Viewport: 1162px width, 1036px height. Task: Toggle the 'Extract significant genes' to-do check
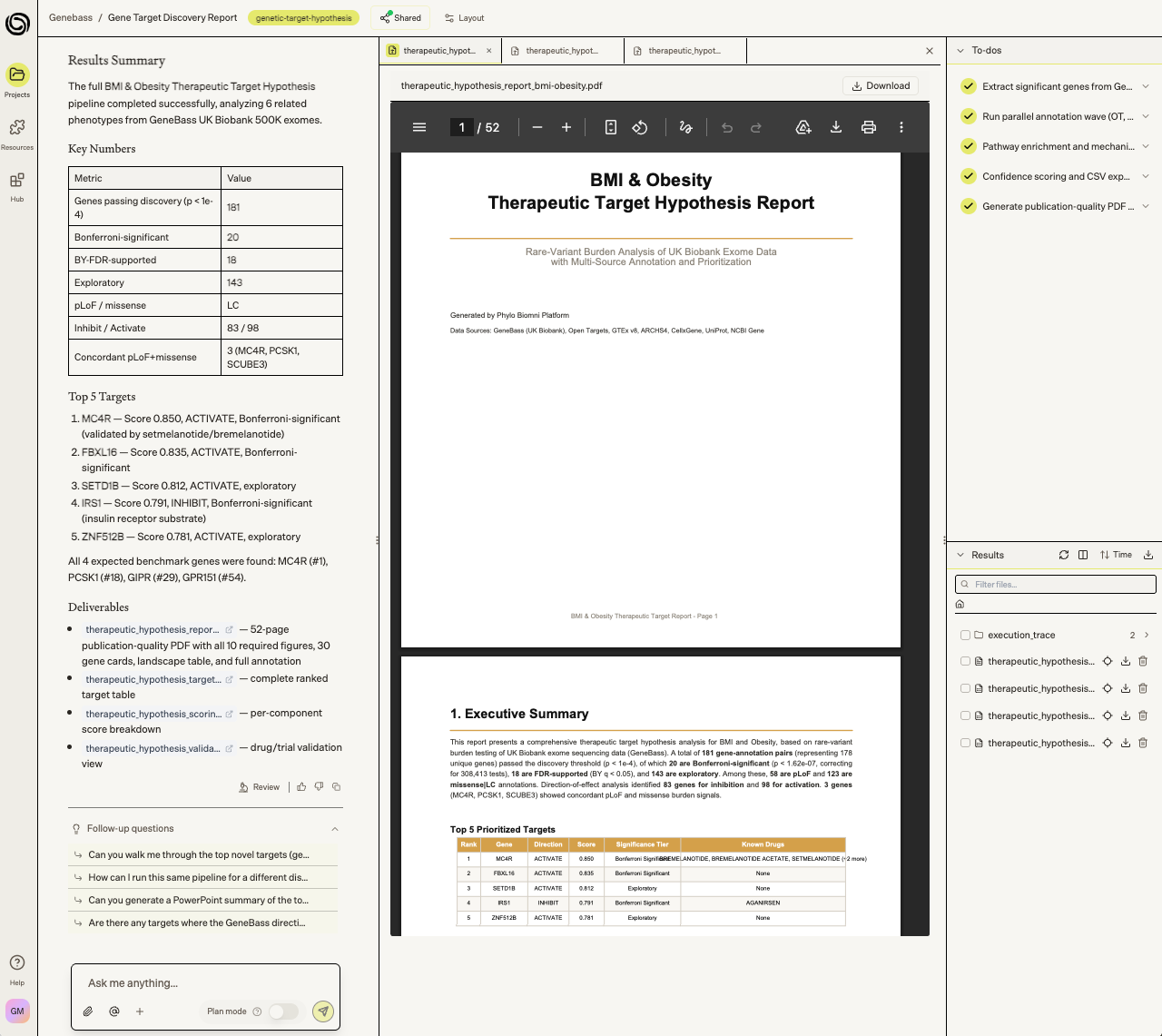(x=969, y=86)
